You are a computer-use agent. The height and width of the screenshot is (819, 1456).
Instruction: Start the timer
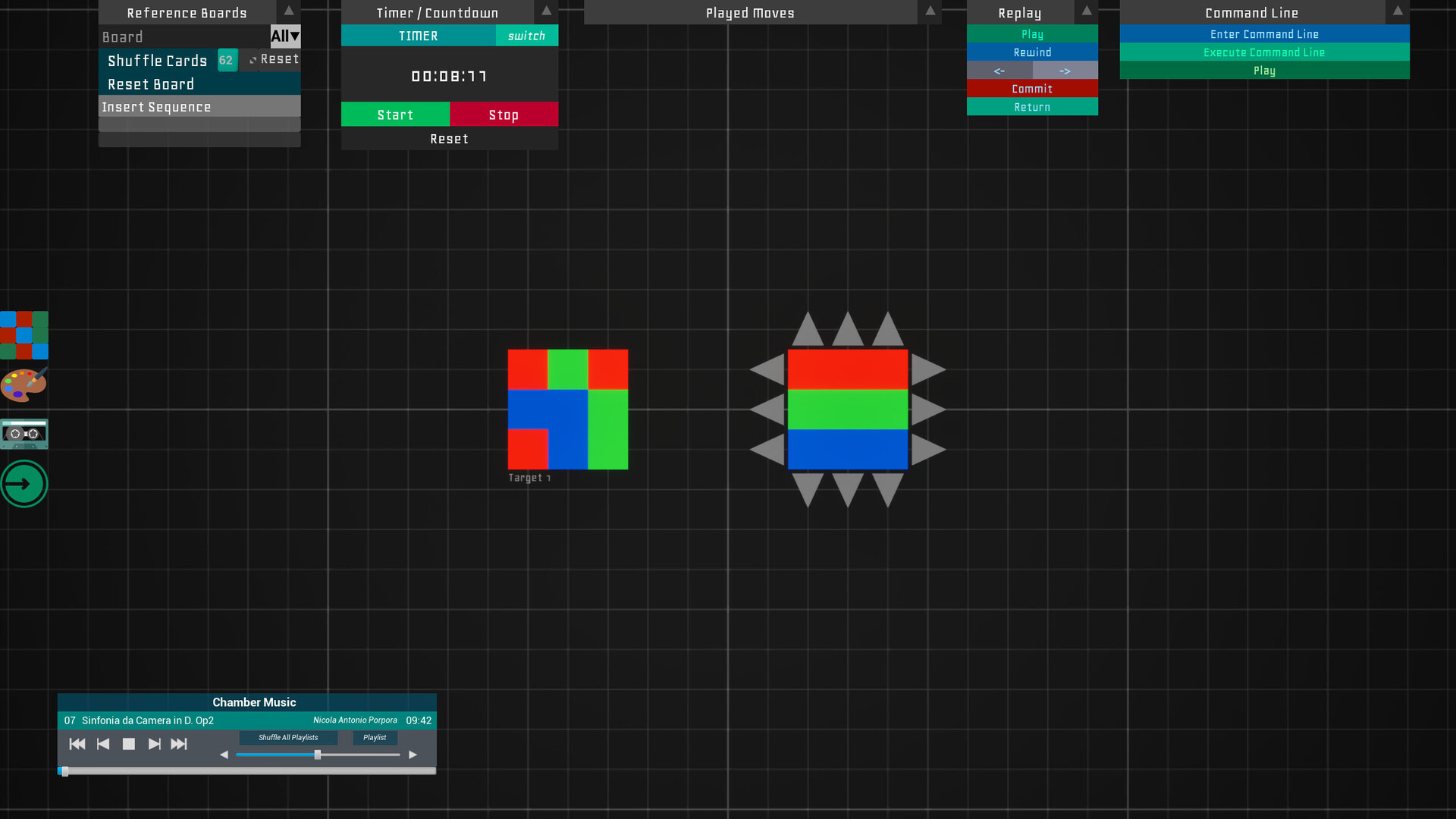pyautogui.click(x=395, y=114)
